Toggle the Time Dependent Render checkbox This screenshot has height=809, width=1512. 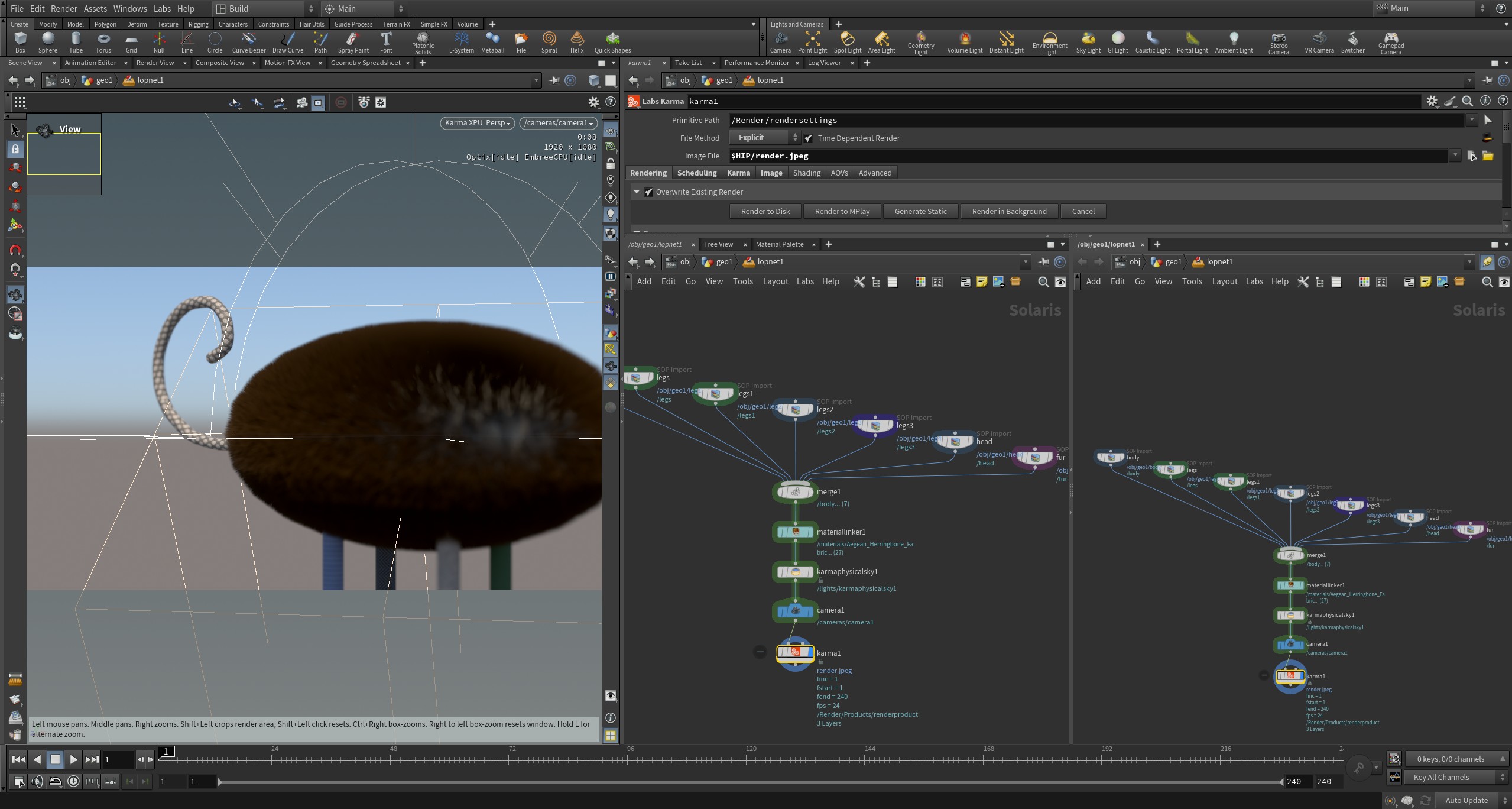click(x=809, y=138)
